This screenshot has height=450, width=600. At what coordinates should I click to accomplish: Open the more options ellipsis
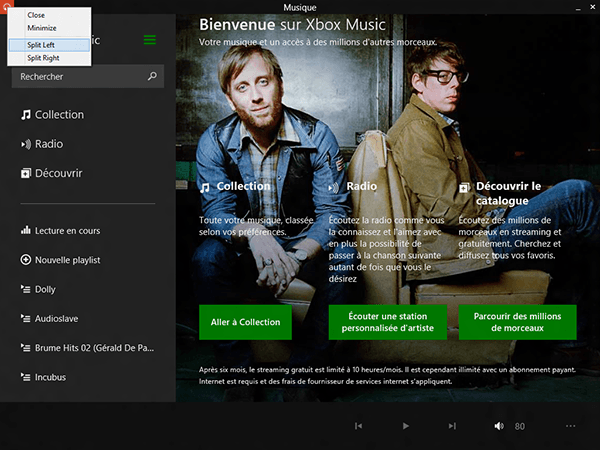(x=571, y=426)
